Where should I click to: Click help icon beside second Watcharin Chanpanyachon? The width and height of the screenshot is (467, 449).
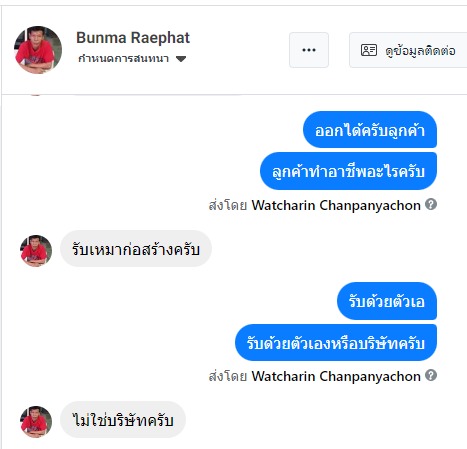[431, 375]
